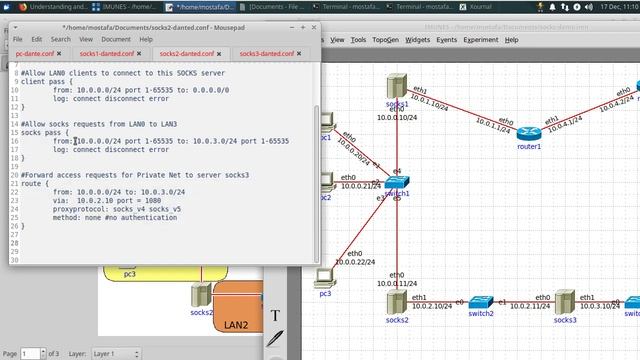Open Mousepad's Help menu
Viewport: 640px width, 360px height.
tap(146, 39)
